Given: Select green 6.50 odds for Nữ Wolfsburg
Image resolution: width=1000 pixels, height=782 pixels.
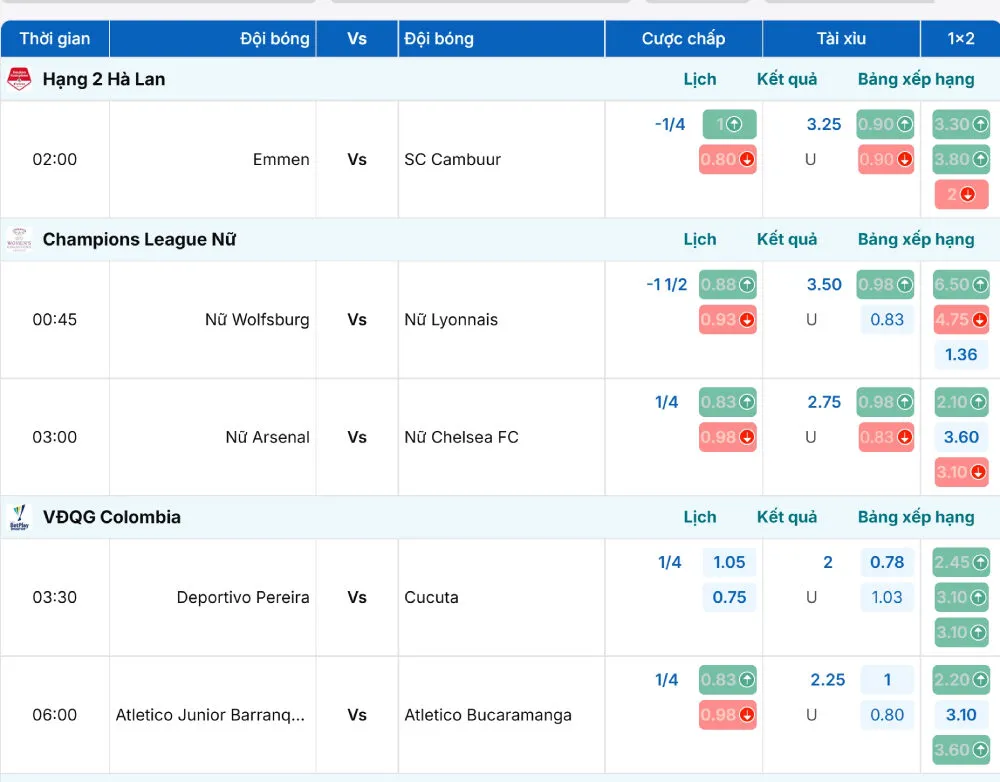Looking at the screenshot, I should pos(961,284).
